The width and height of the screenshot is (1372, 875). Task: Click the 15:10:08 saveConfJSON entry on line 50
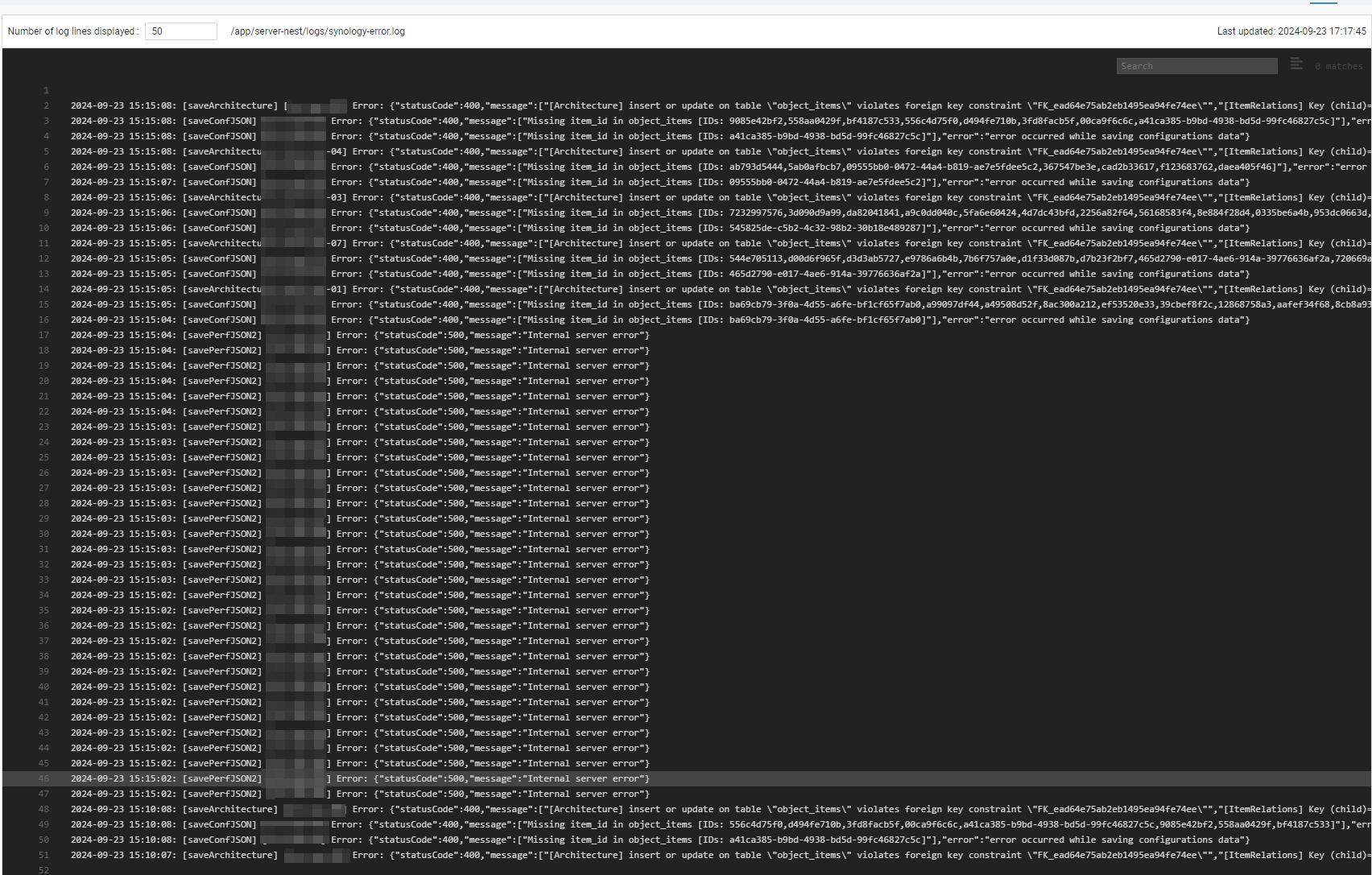[660, 840]
